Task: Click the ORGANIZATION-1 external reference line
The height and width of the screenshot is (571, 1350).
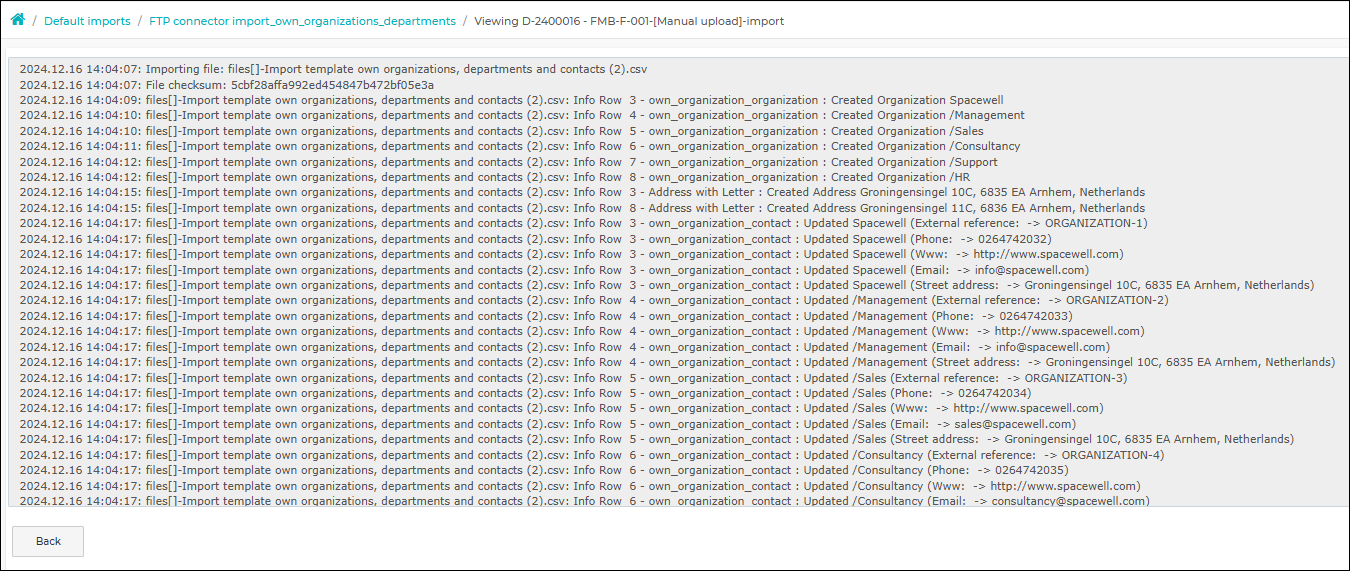Action: pyautogui.click(x=583, y=224)
